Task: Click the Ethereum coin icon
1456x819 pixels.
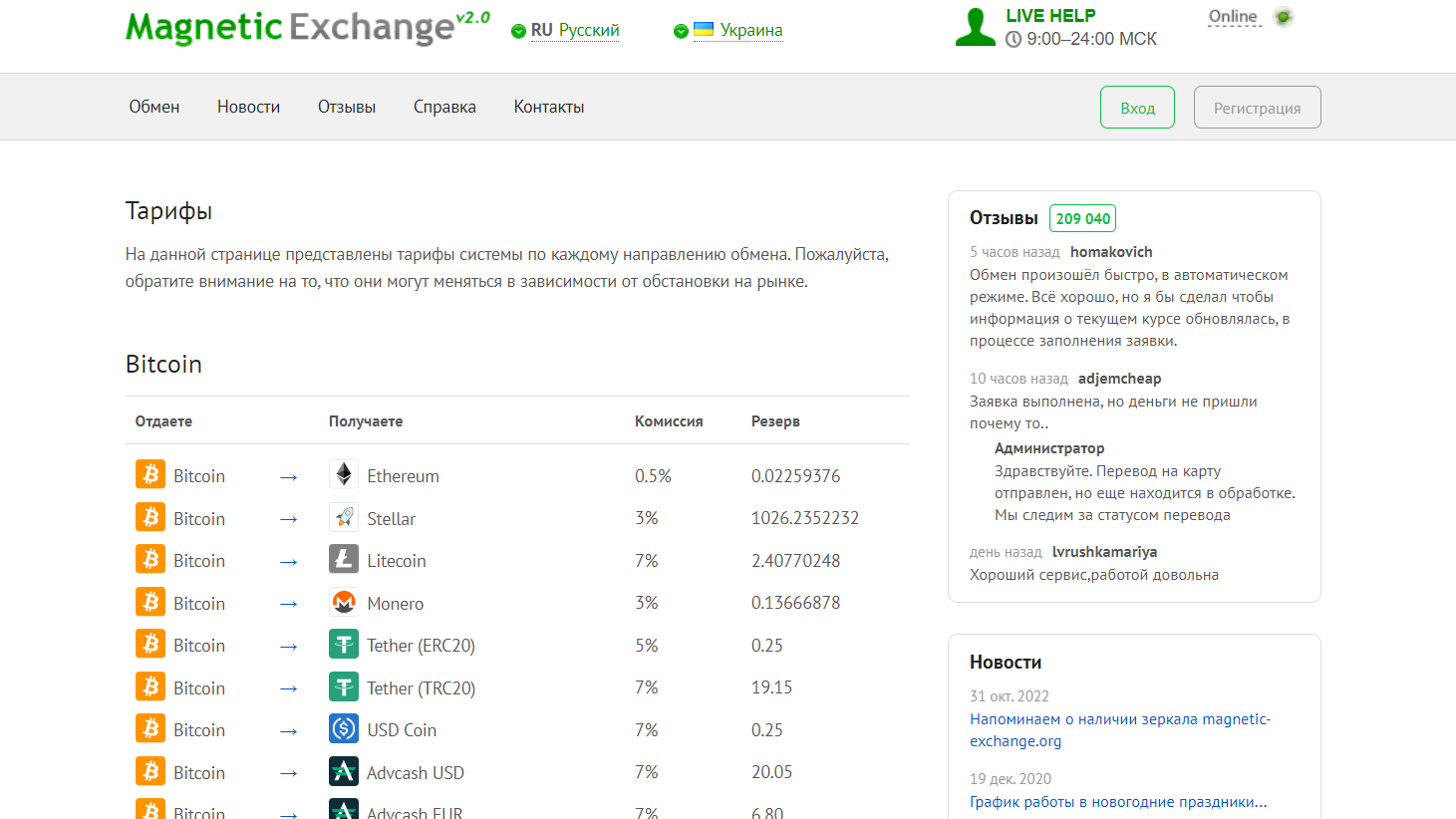Action: pos(344,474)
